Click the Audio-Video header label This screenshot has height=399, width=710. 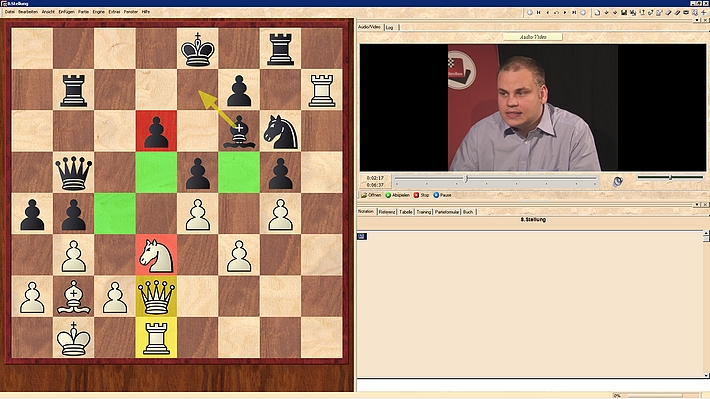[x=533, y=37]
